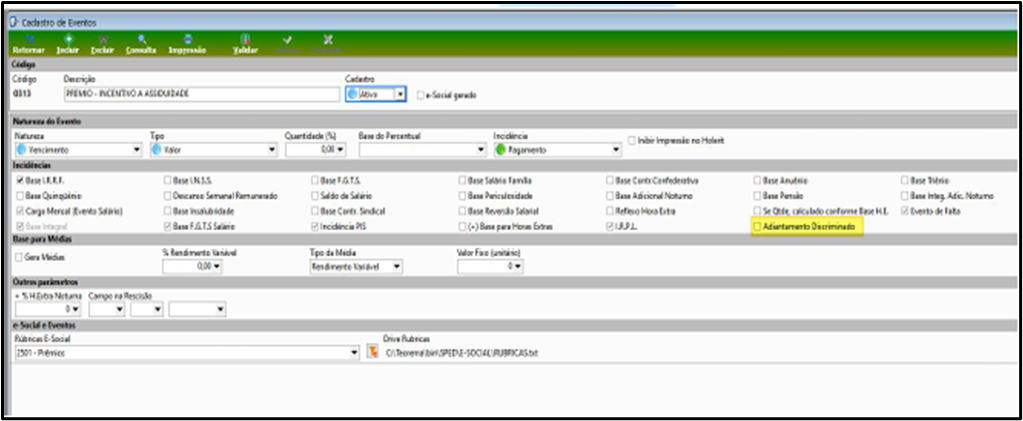The height and width of the screenshot is (421, 1023).
Task: Click the Incluir toolbar icon
Action: click(68, 39)
